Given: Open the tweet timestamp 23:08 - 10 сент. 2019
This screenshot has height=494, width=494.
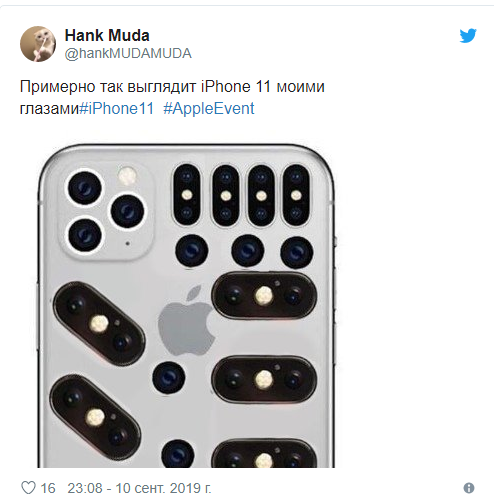Looking at the screenshot, I should click(139, 488).
